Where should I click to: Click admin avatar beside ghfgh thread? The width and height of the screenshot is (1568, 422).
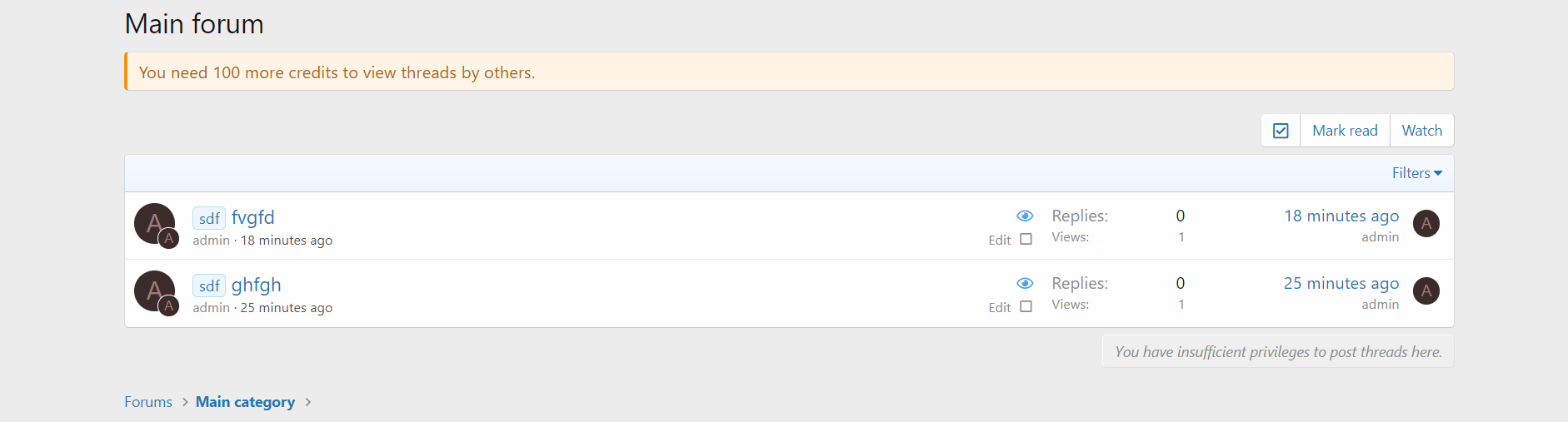click(155, 290)
